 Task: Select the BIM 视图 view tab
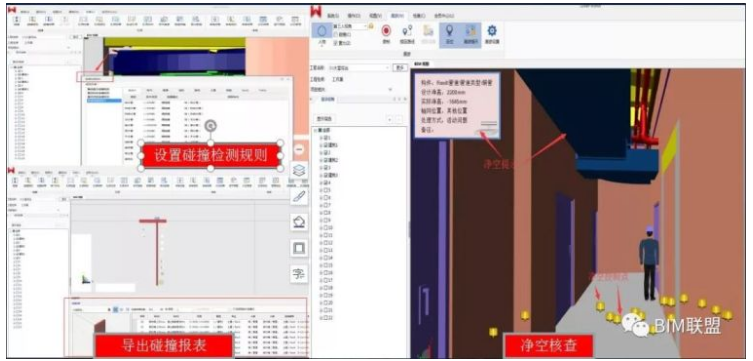[x=422, y=64]
